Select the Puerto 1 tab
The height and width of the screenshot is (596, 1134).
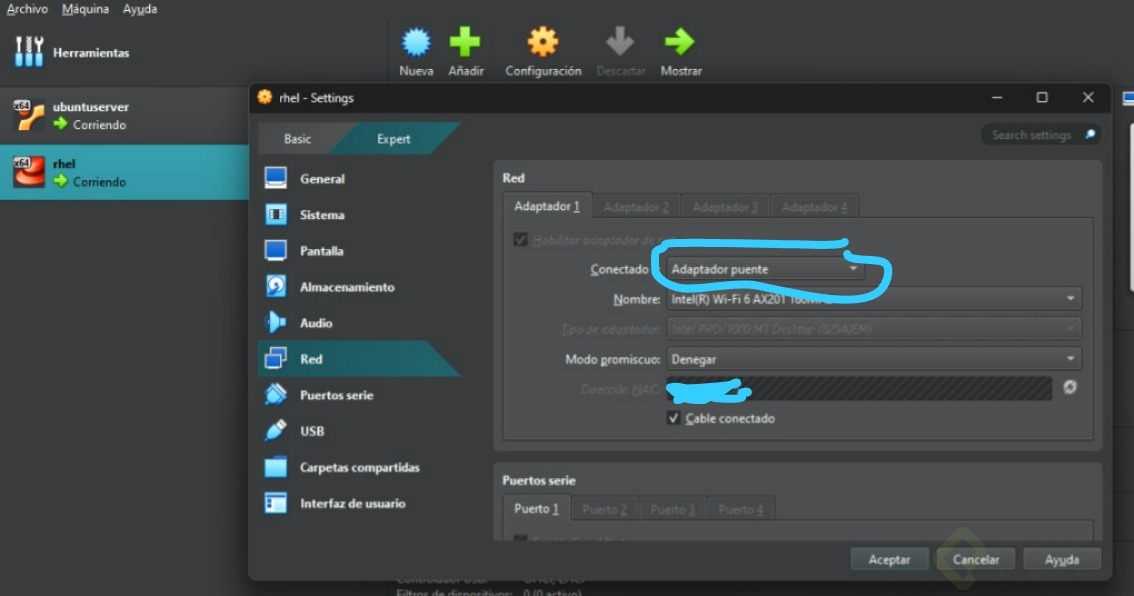tap(536, 508)
